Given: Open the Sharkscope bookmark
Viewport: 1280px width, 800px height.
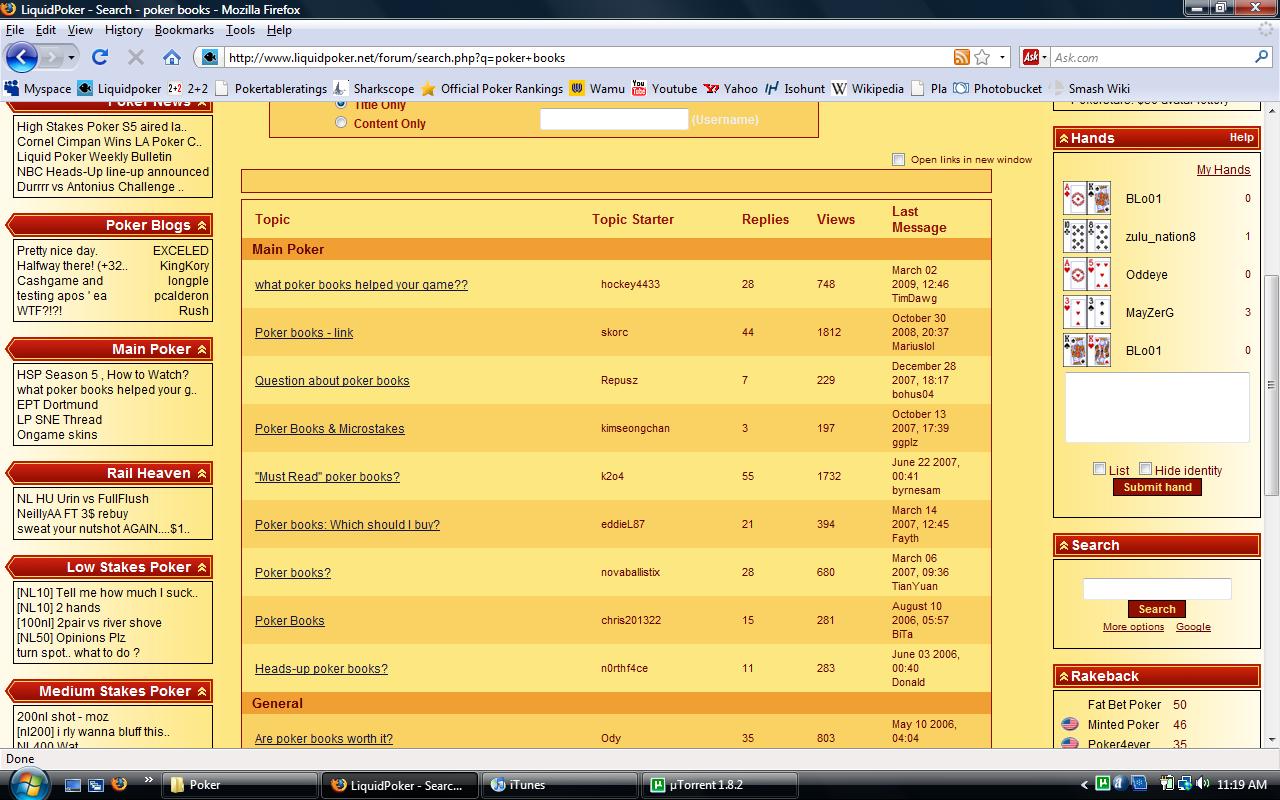Looking at the screenshot, I should 373,88.
